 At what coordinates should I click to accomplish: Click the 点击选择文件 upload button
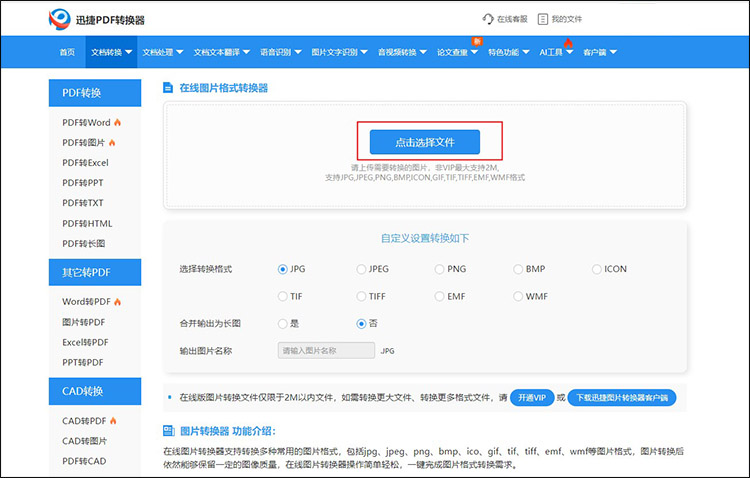[x=425, y=142]
